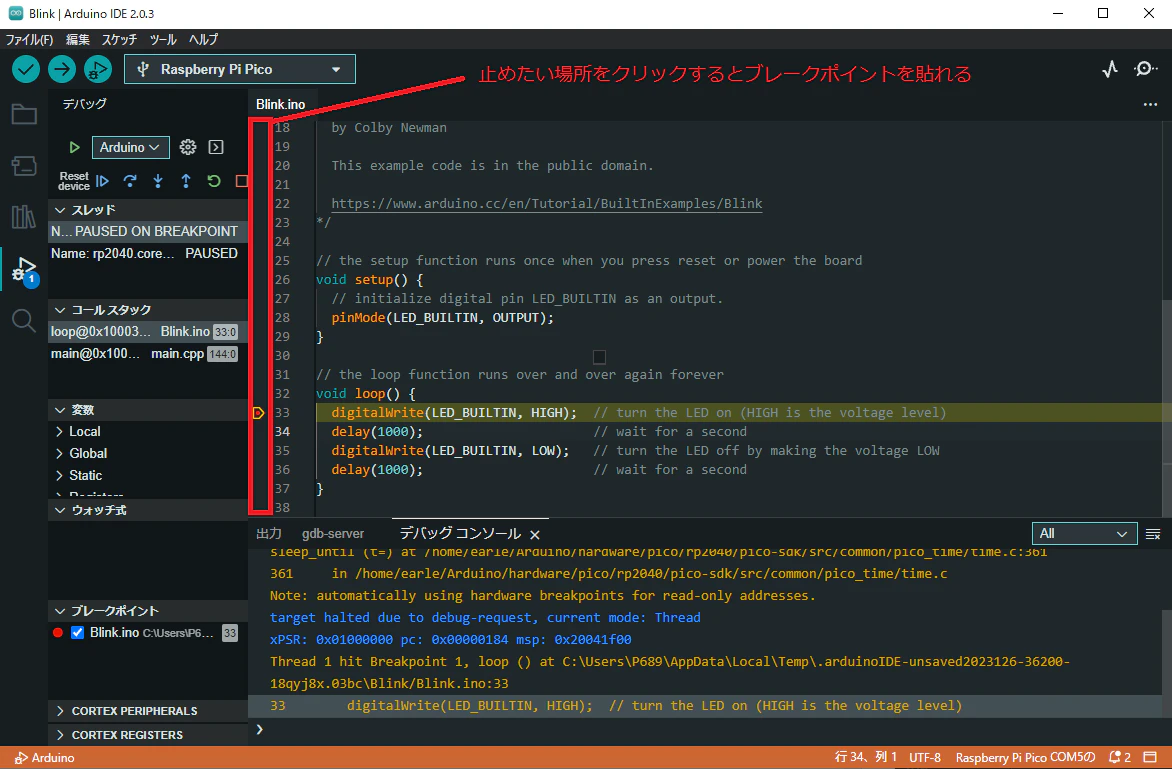
Task: Click the breakpoint marker on line 33
Action: [259, 413]
